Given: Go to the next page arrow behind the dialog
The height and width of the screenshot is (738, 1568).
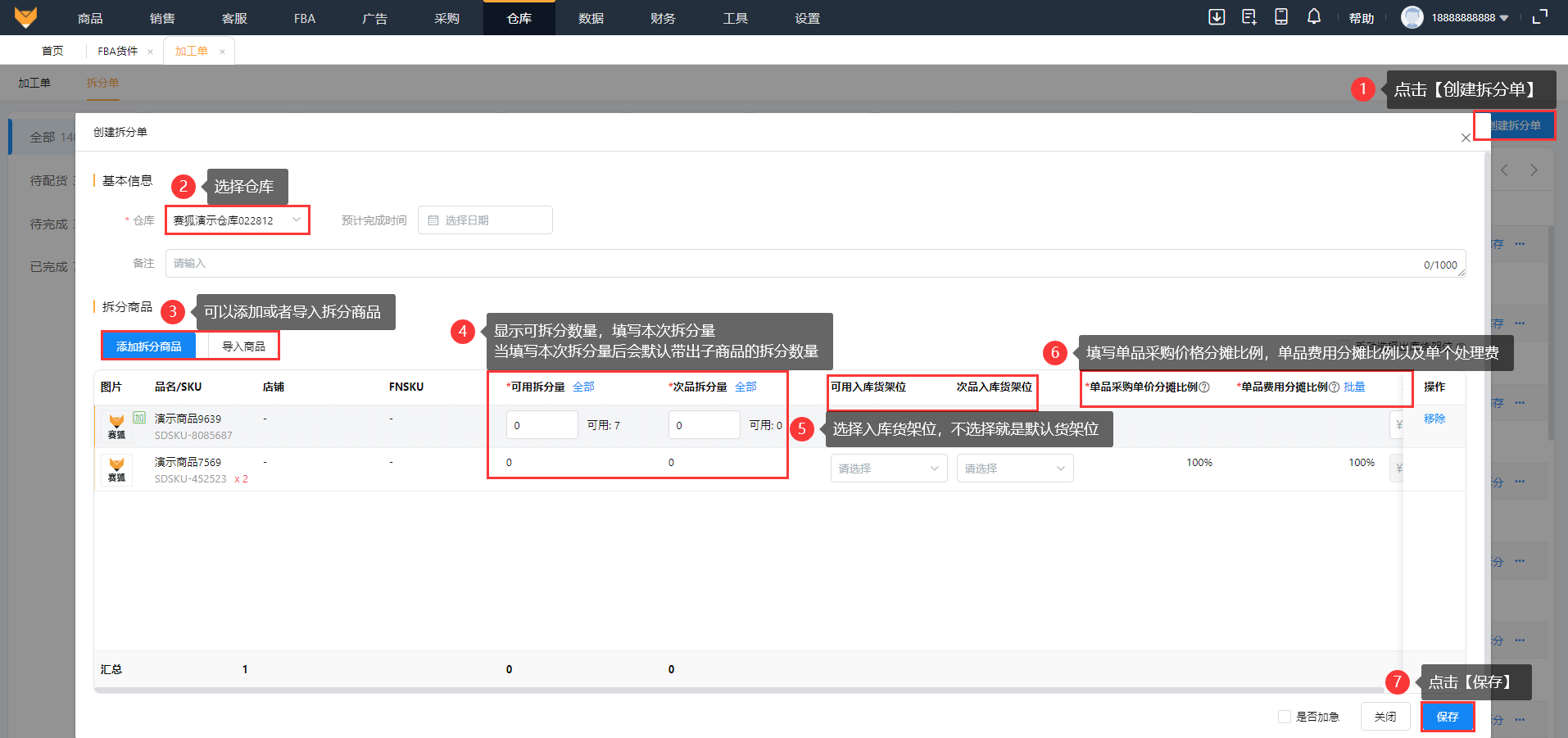Looking at the screenshot, I should (1534, 170).
